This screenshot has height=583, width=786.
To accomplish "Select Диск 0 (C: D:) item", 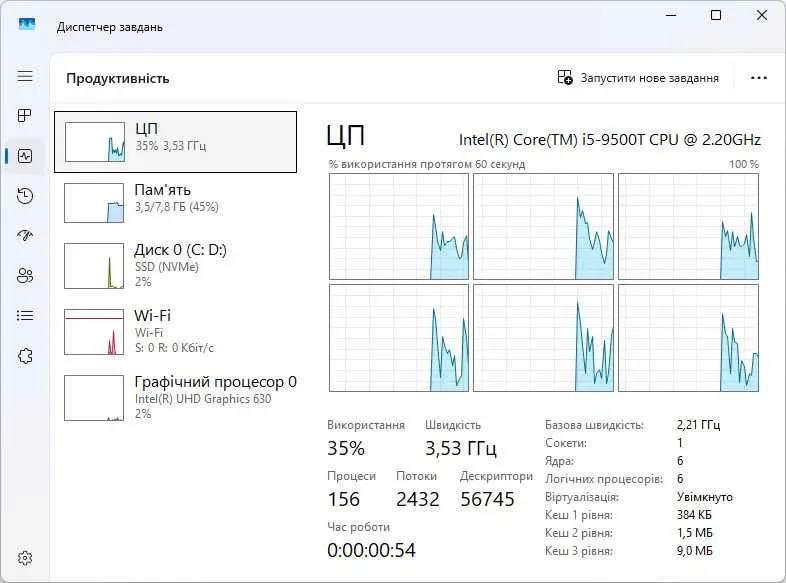I will [175, 266].
